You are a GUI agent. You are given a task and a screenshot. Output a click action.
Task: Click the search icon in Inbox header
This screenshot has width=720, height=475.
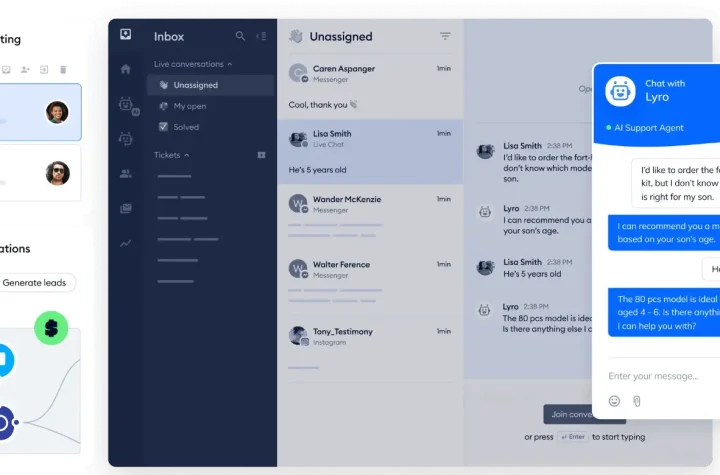click(240, 36)
